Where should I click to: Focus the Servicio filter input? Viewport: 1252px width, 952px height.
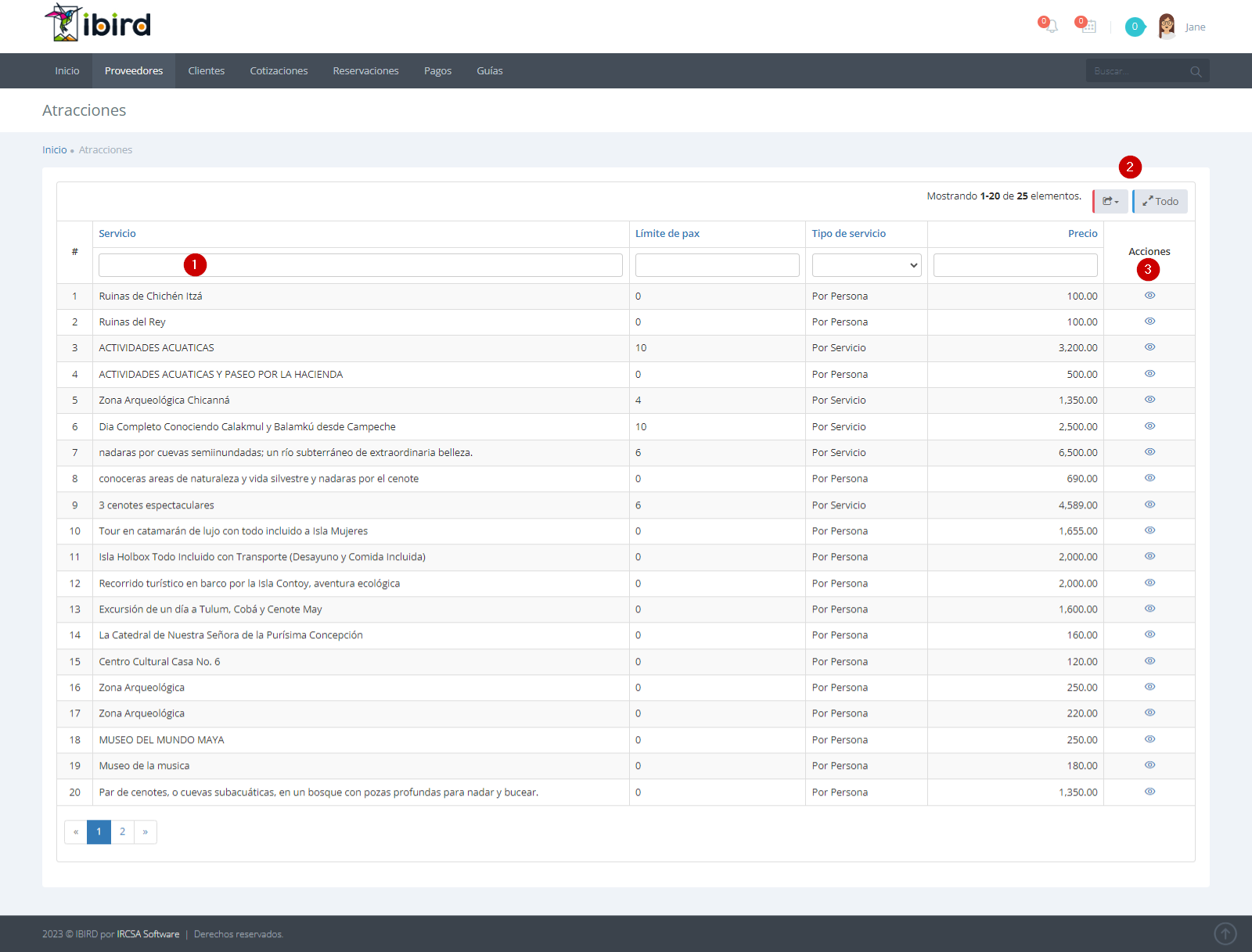[361, 265]
